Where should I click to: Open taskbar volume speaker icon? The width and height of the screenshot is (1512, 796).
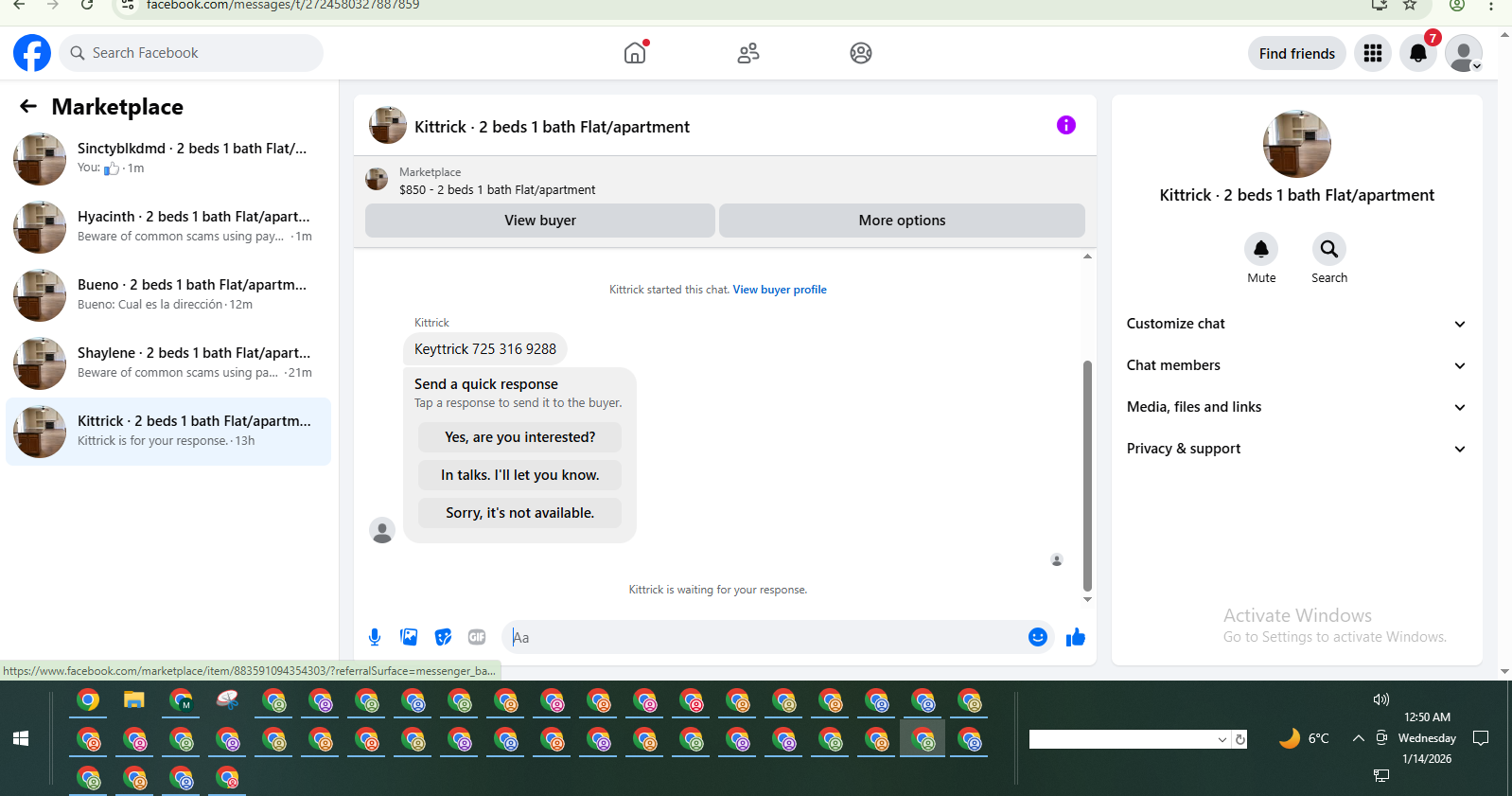pyautogui.click(x=1381, y=699)
